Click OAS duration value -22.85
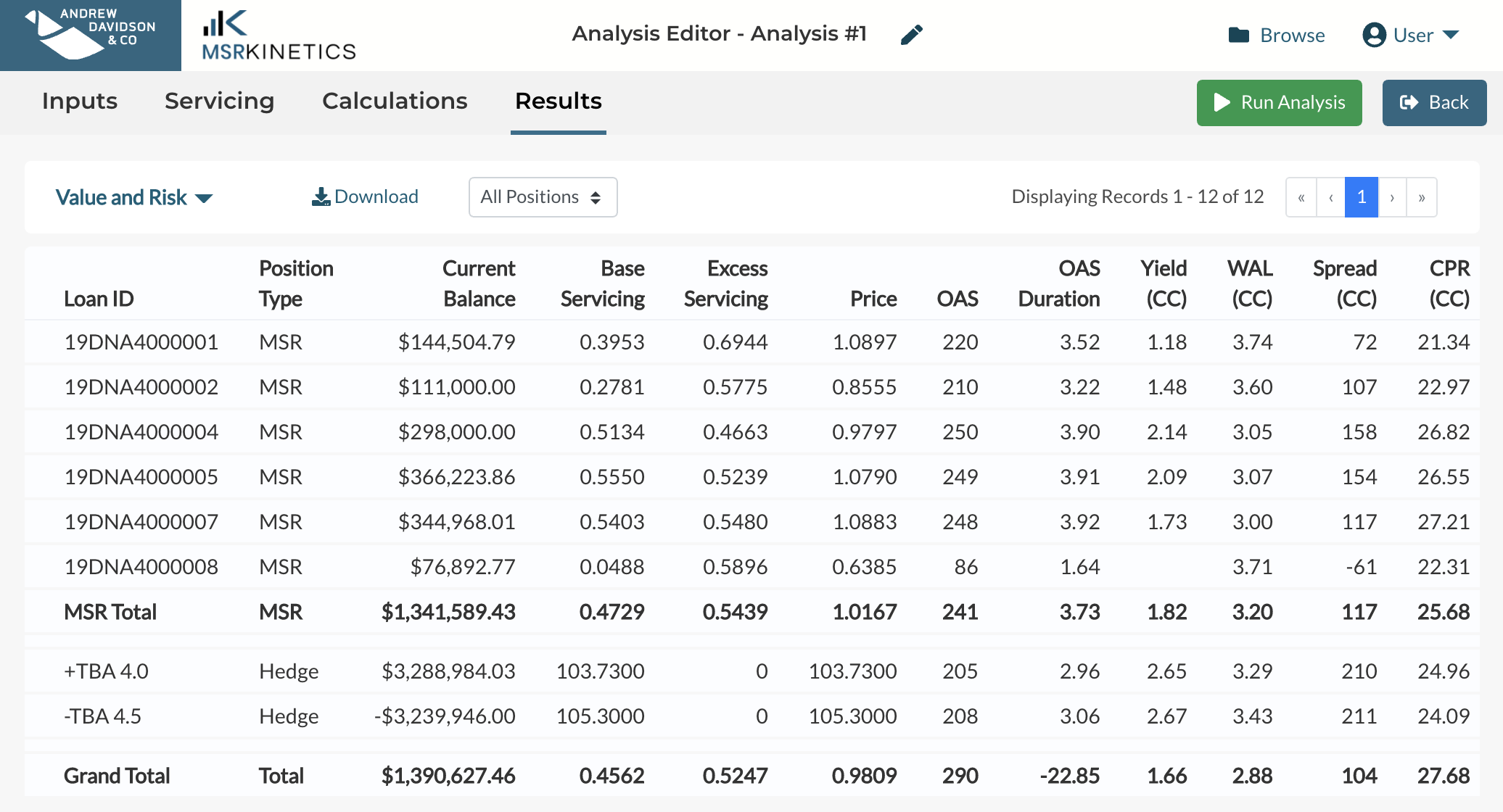The image size is (1503, 812). (1069, 776)
